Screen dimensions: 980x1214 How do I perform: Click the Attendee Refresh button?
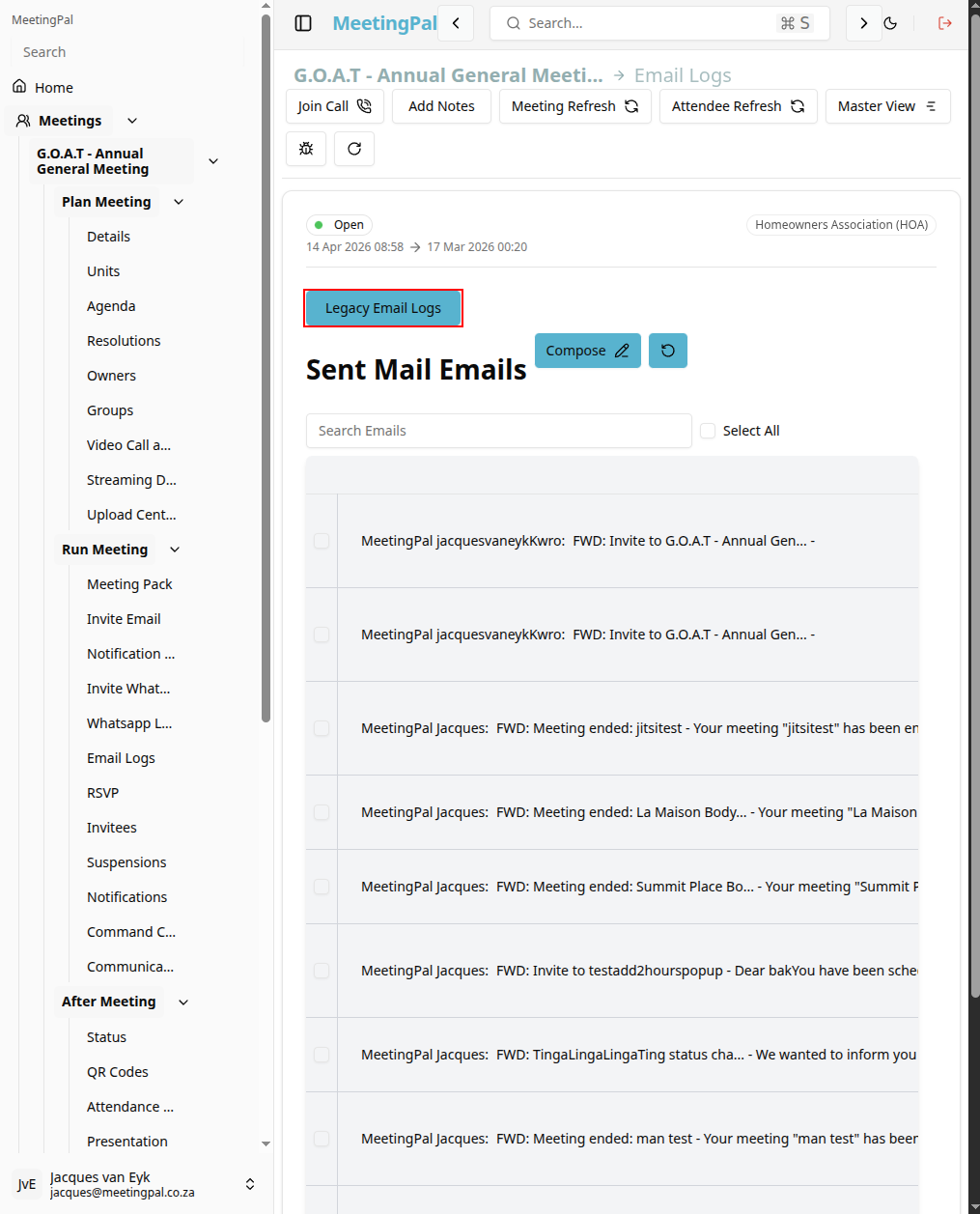point(739,106)
